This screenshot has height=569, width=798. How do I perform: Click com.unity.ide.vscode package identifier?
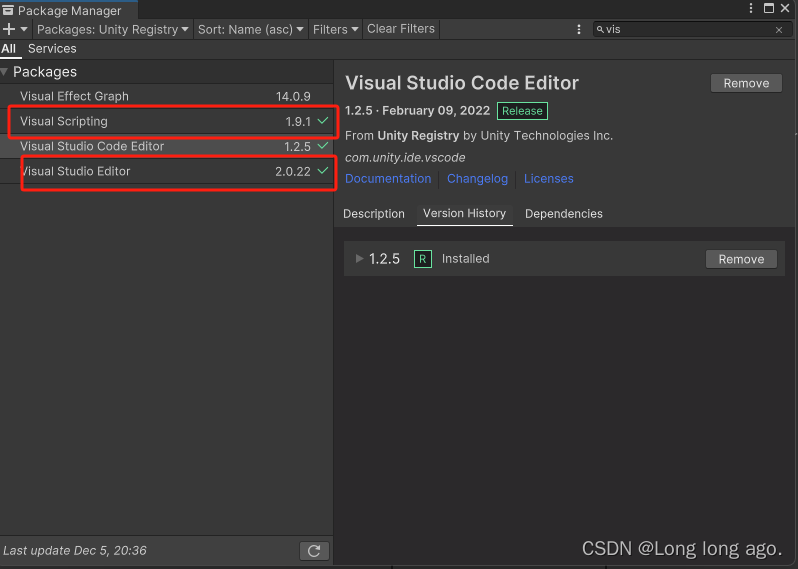[405, 158]
